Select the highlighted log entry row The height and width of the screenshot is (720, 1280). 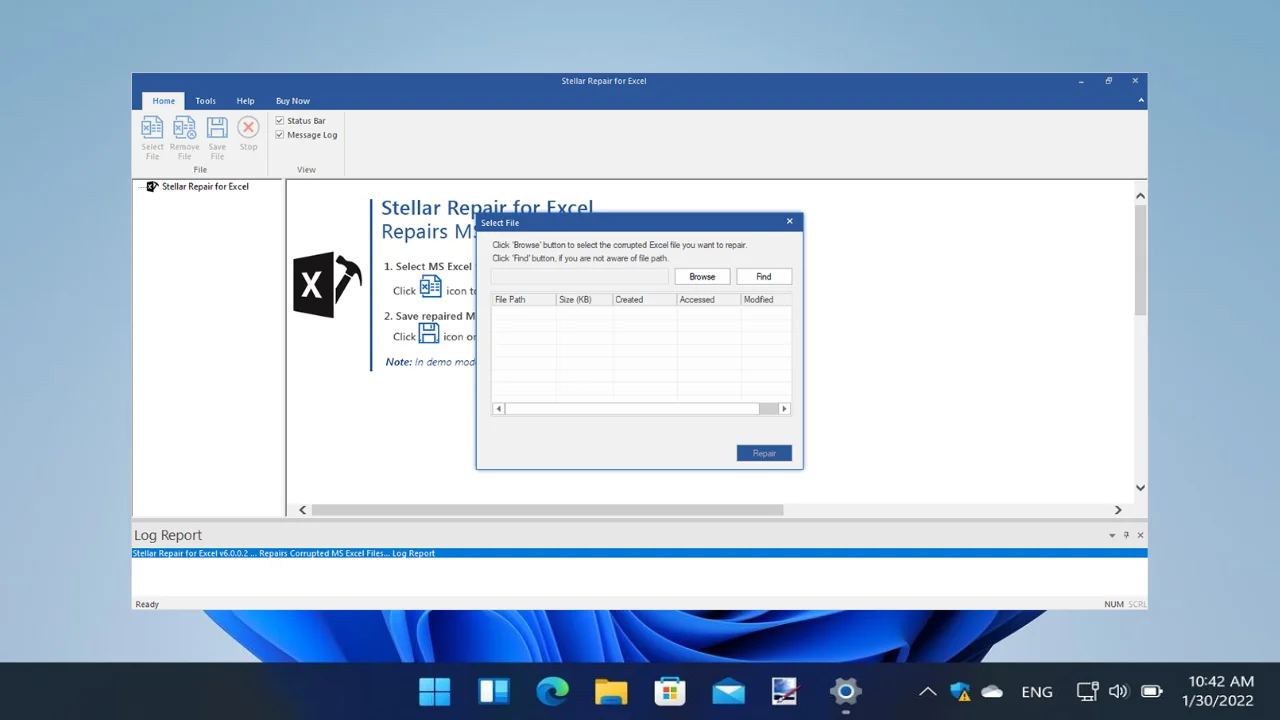pyautogui.click(x=639, y=553)
